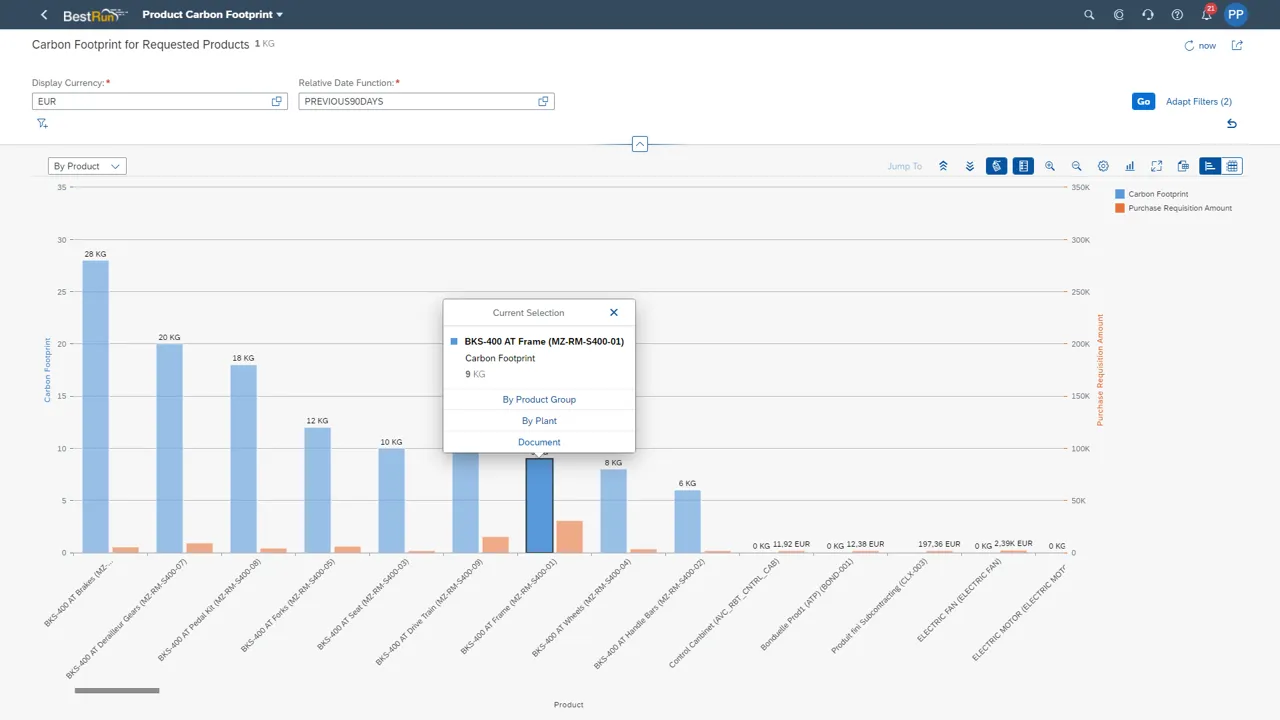Open Product Carbon Footprint navigation menu
The image size is (1280, 720).
coord(212,14)
